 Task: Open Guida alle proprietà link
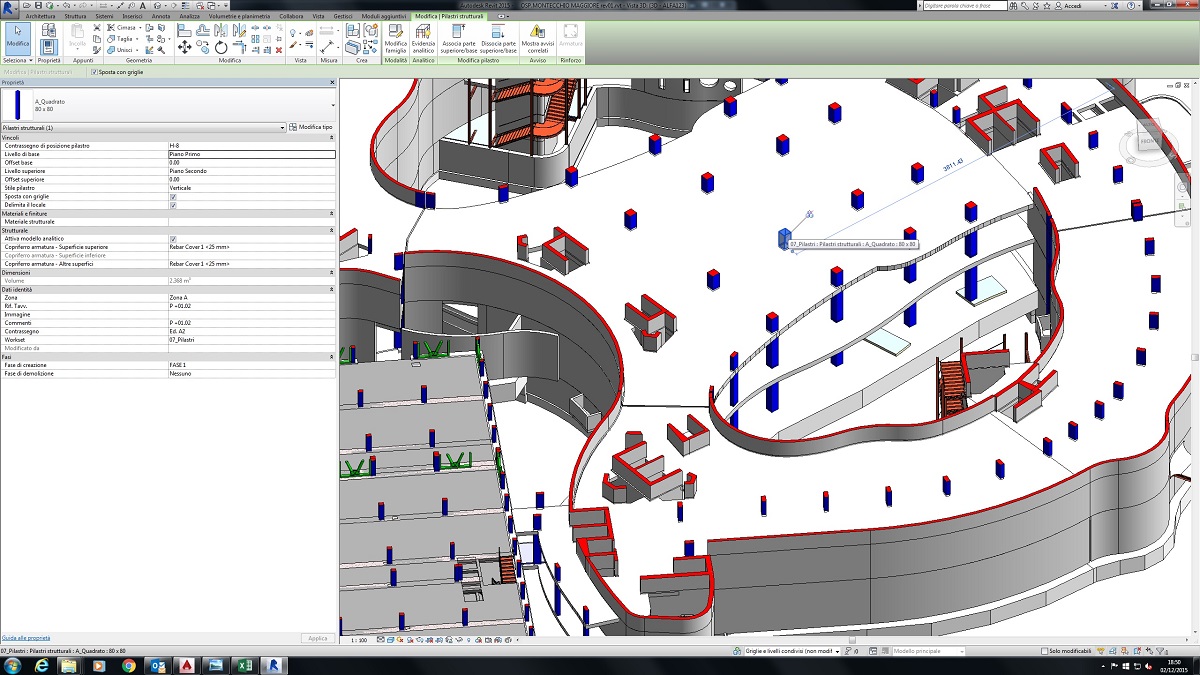tap(26, 637)
